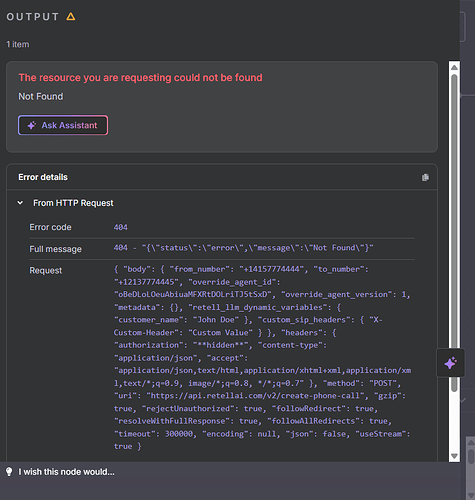Click the down arrow of the output scrollbar

point(454,455)
